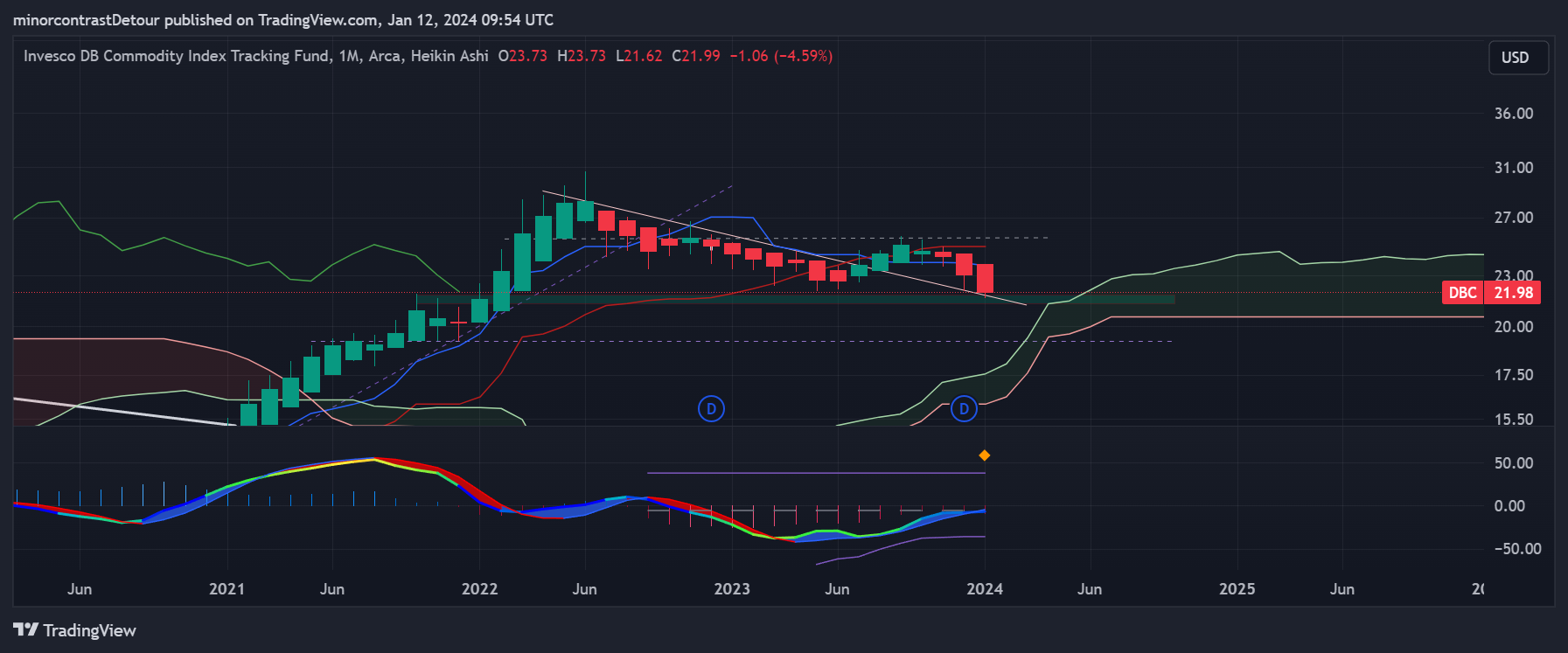Click the DBC price label 21.98
The image size is (1568, 653).
[1492, 293]
